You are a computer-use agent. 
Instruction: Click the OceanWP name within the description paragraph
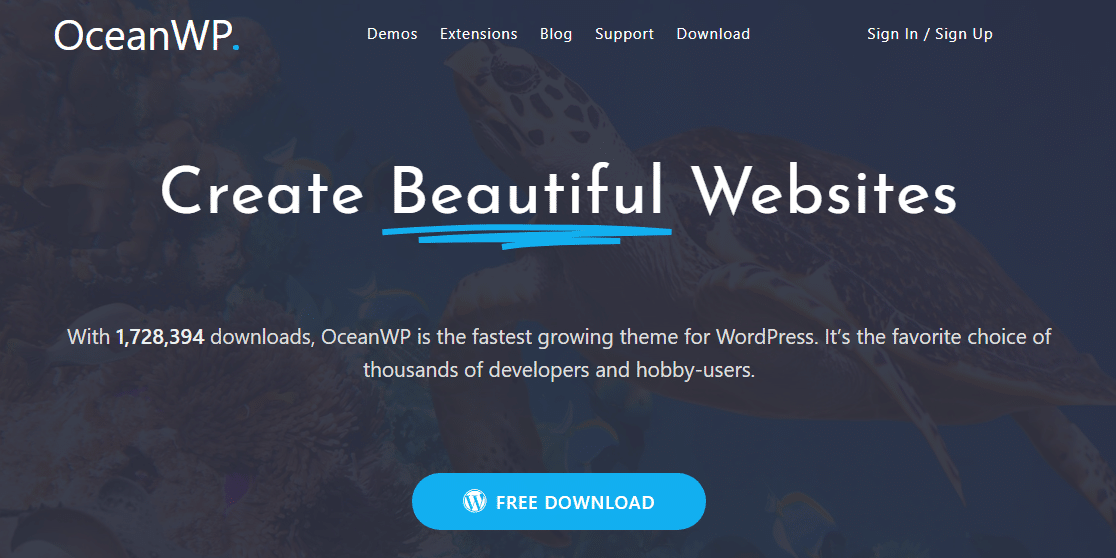click(366, 337)
